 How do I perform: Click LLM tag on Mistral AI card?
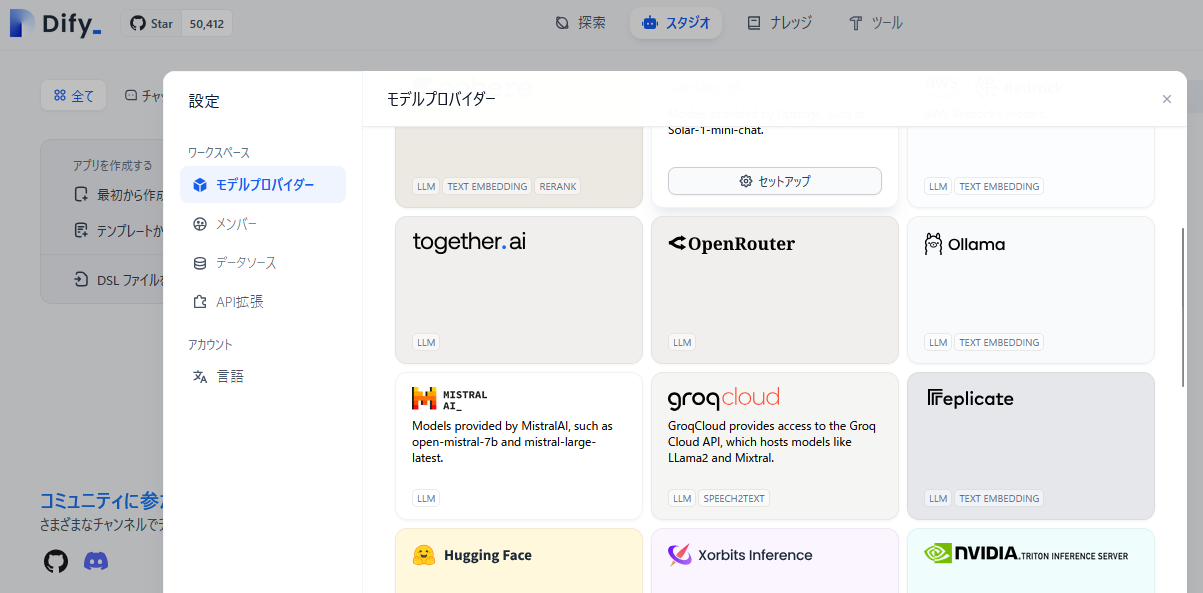[426, 498]
